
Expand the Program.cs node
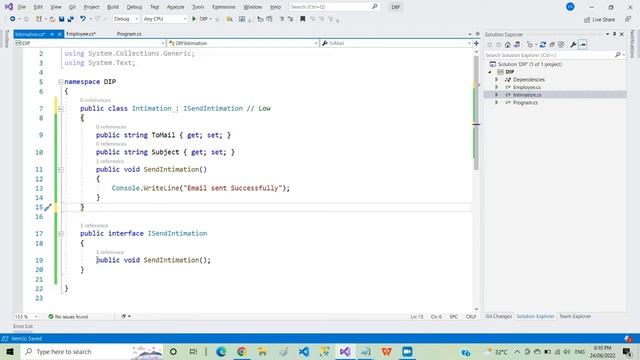click(x=497, y=102)
